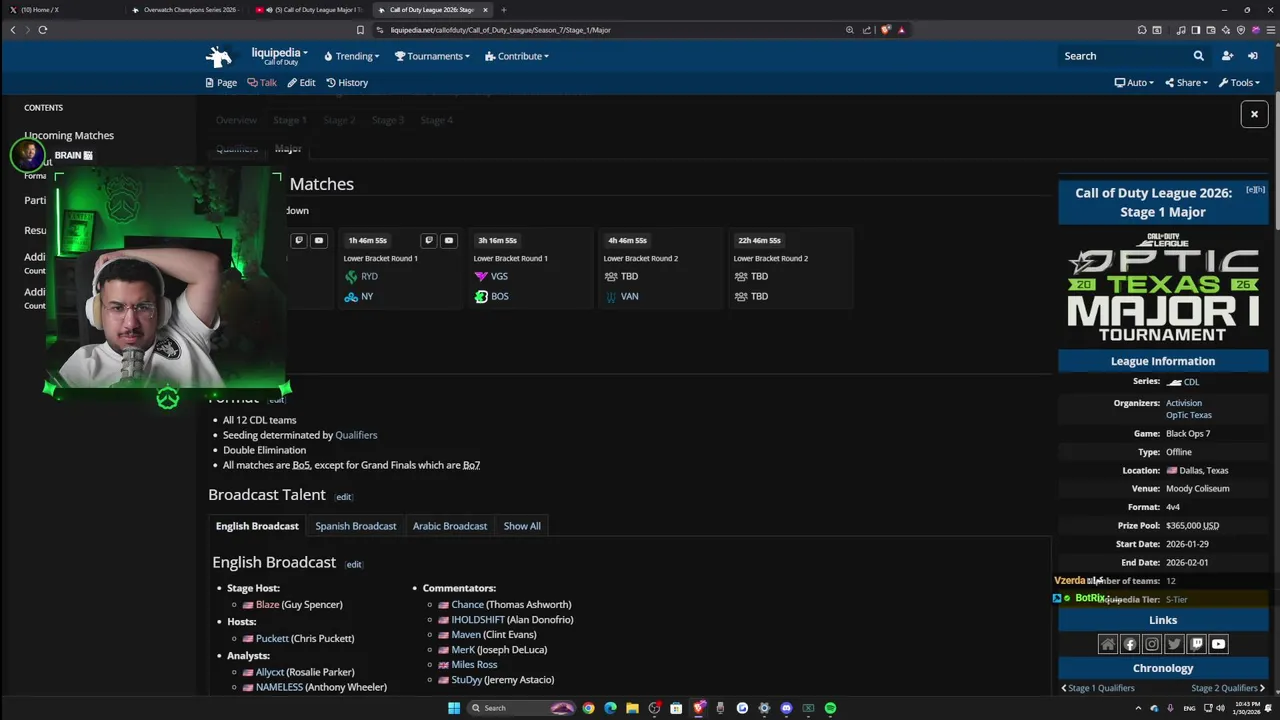The width and height of the screenshot is (1280, 720).
Task: Switch to the Arabic Broadcast tab
Action: [x=450, y=526]
